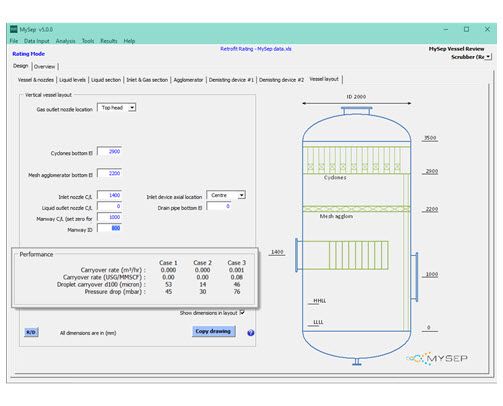Click the Case 3 column header

237,263
